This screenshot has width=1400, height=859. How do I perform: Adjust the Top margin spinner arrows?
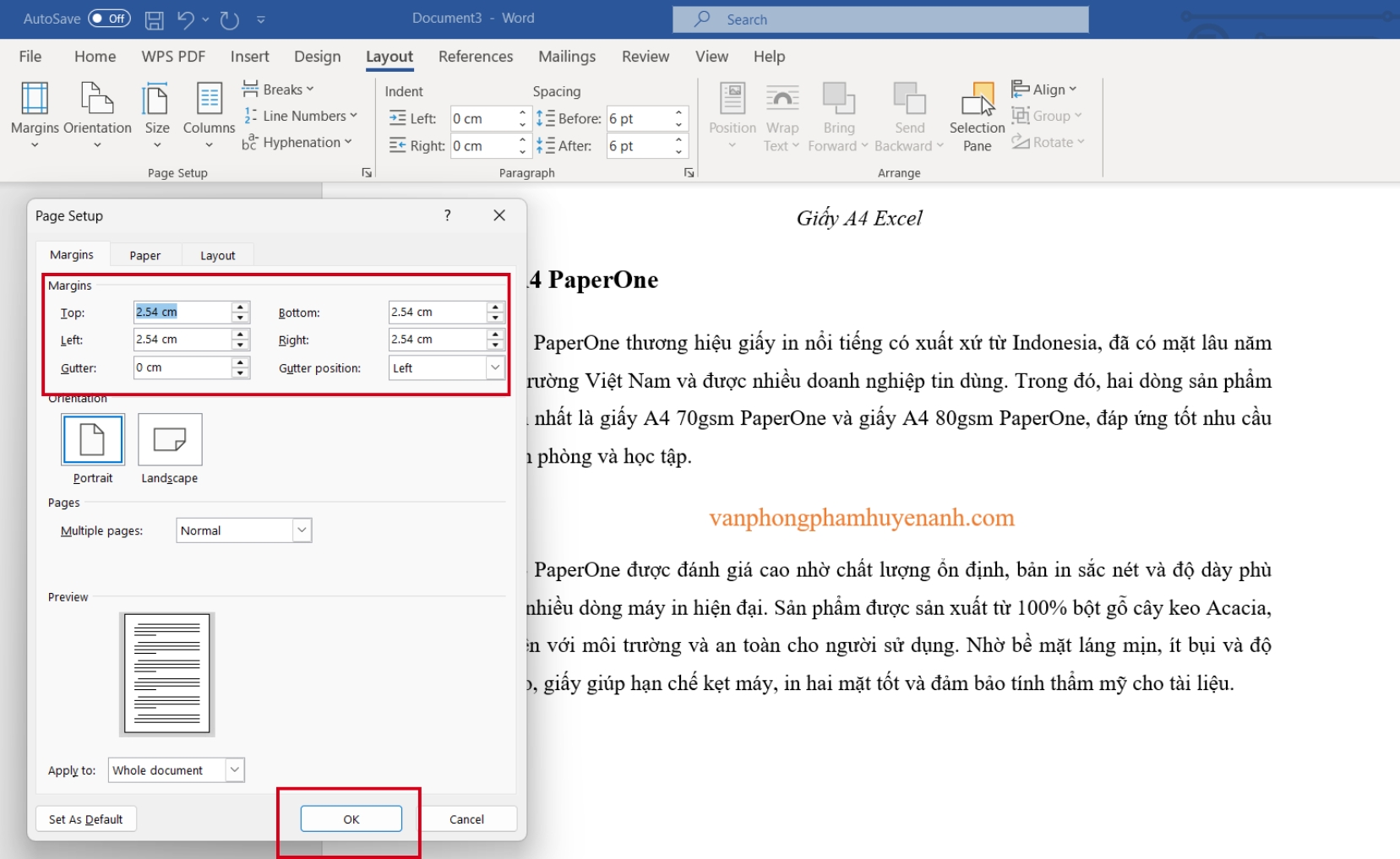tap(241, 313)
